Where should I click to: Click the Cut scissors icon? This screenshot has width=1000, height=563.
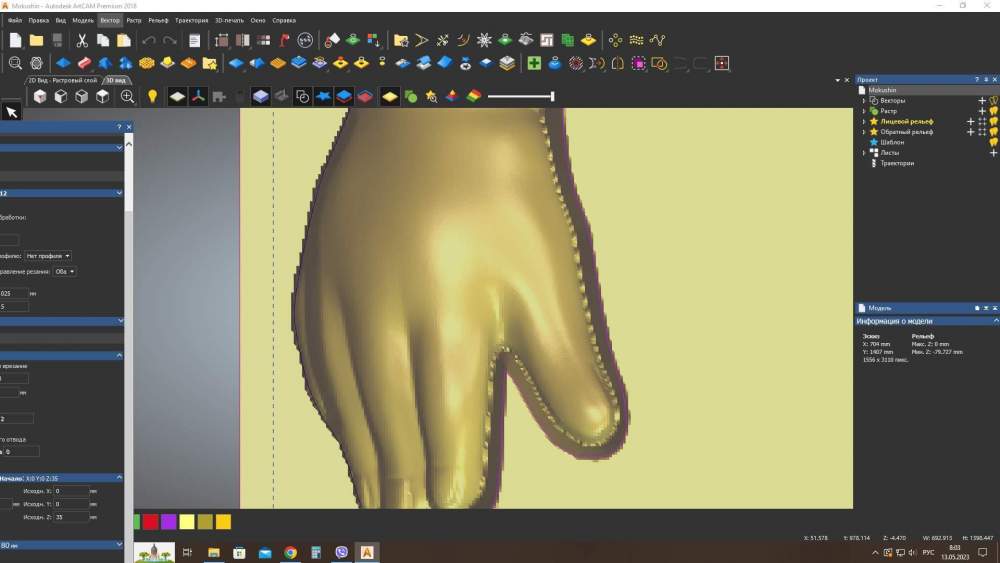82,41
